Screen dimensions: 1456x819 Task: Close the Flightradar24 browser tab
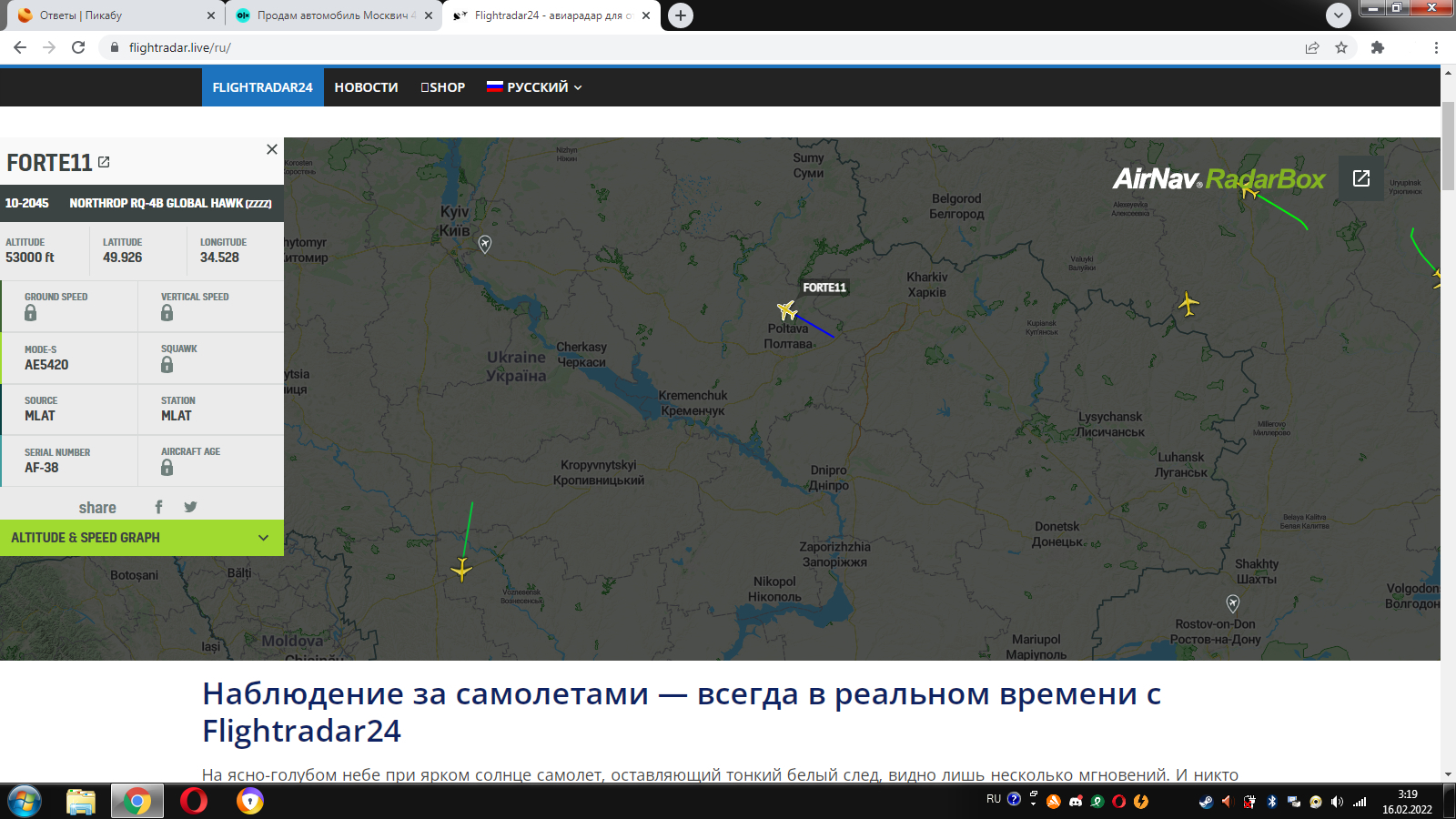646,15
